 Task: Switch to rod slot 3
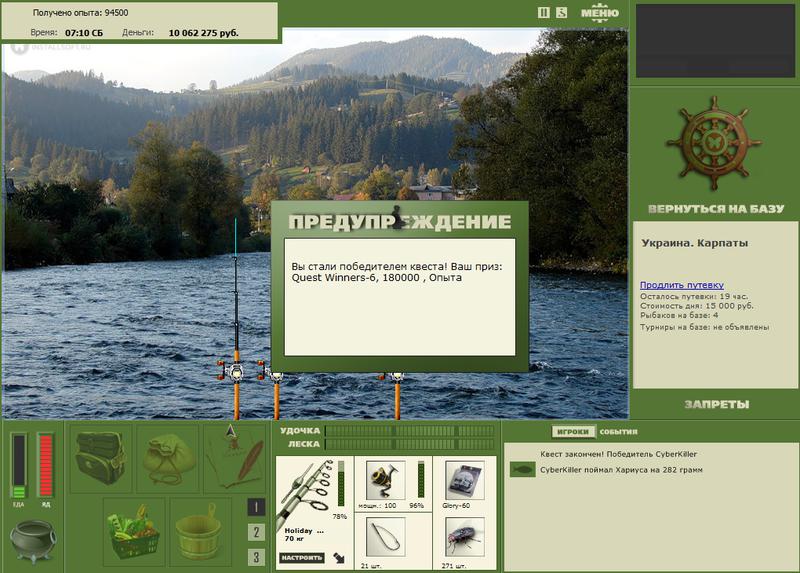256,557
